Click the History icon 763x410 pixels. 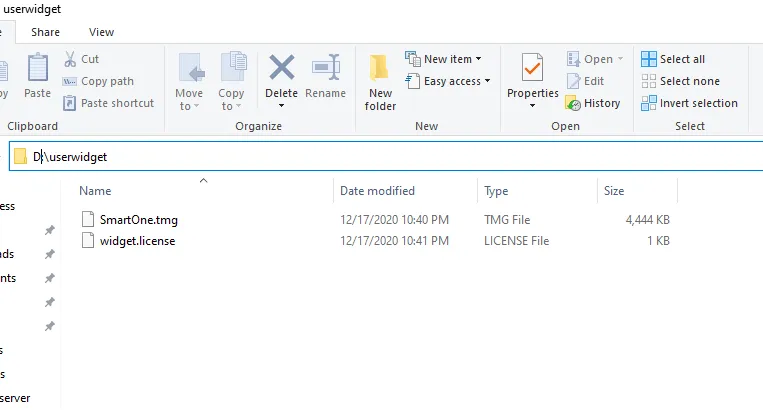pos(573,103)
